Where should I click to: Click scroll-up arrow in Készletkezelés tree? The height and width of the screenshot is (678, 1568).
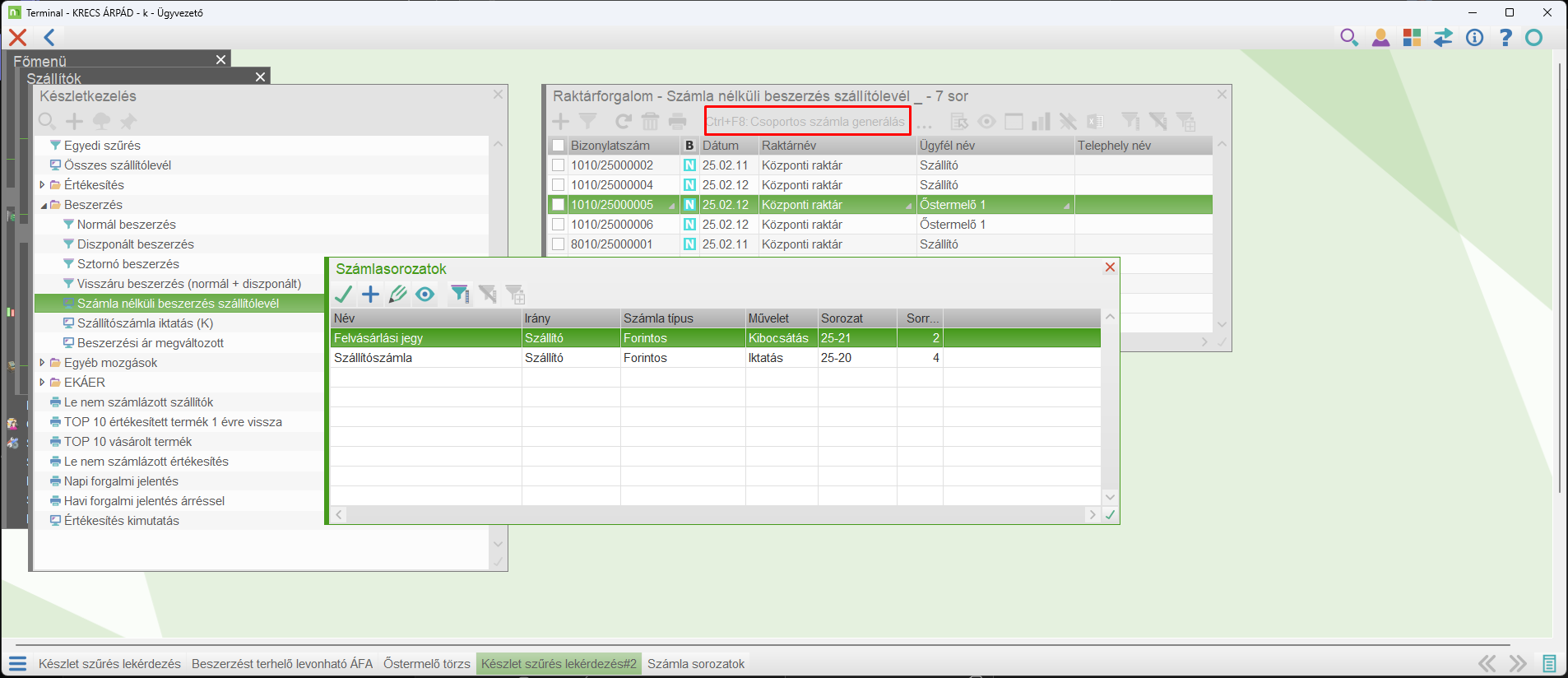(x=498, y=144)
